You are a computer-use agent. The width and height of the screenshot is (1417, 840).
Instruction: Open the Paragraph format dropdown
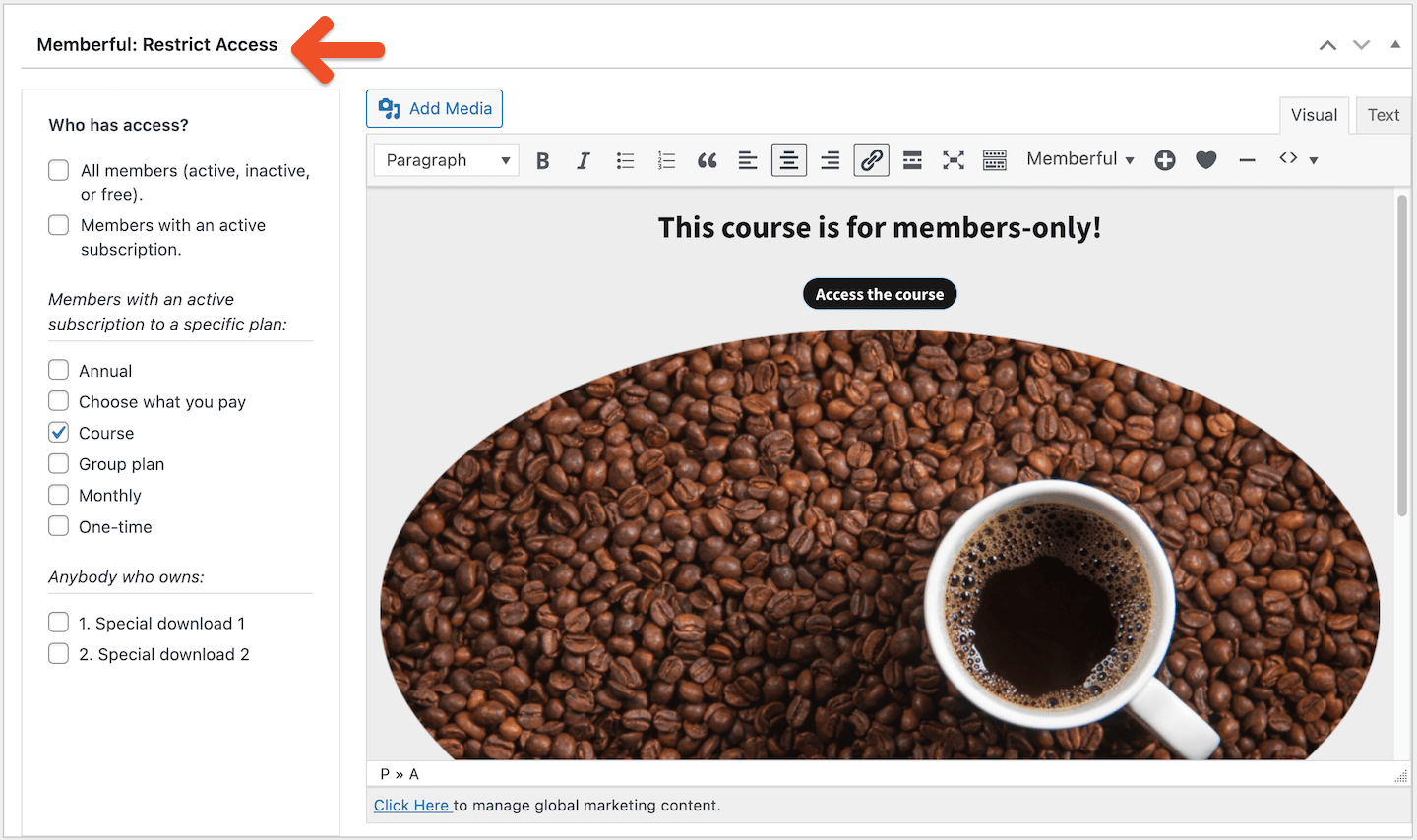[x=447, y=160]
